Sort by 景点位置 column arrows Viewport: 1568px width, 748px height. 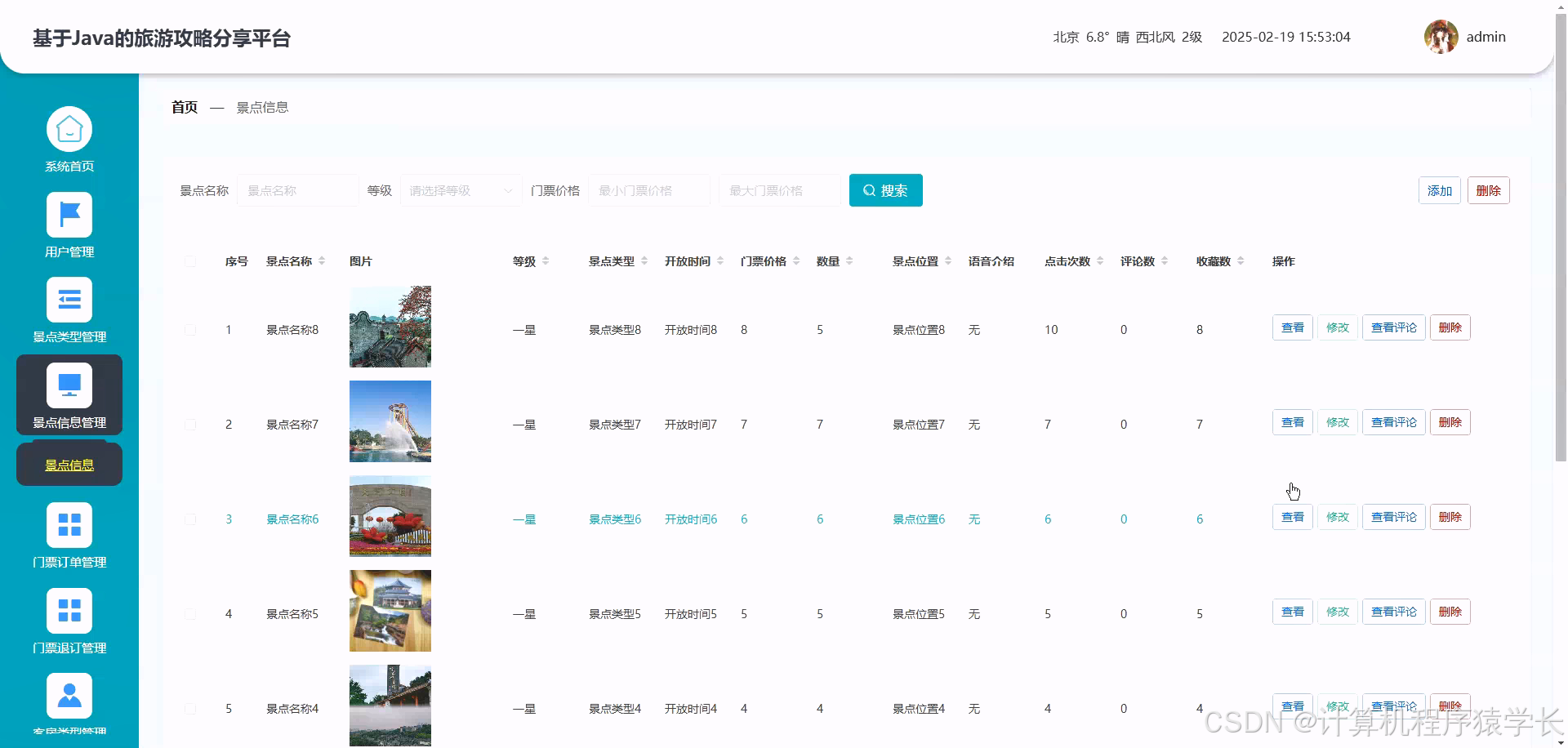click(x=948, y=261)
